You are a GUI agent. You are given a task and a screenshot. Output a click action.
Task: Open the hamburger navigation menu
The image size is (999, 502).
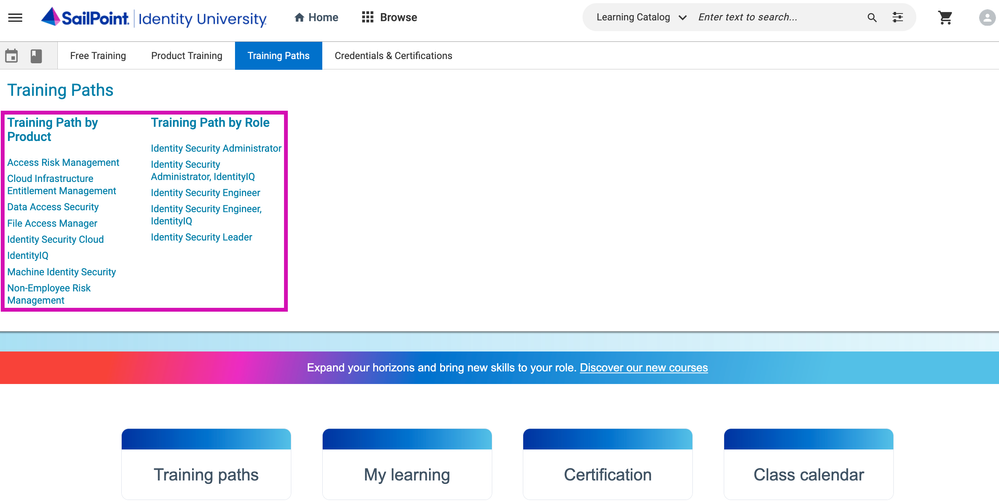(x=15, y=18)
